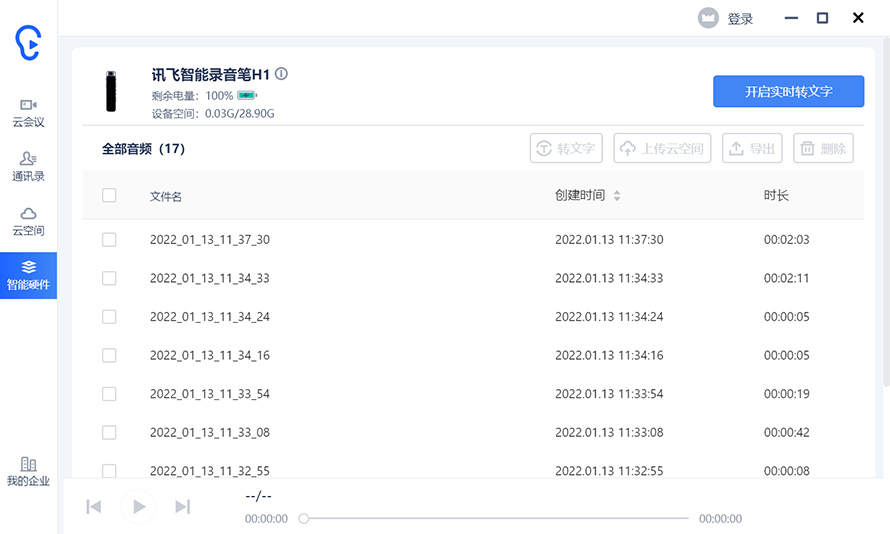The image size is (890, 534).
Task: Open the 云会议 cloud meeting section
Action: tap(28, 113)
